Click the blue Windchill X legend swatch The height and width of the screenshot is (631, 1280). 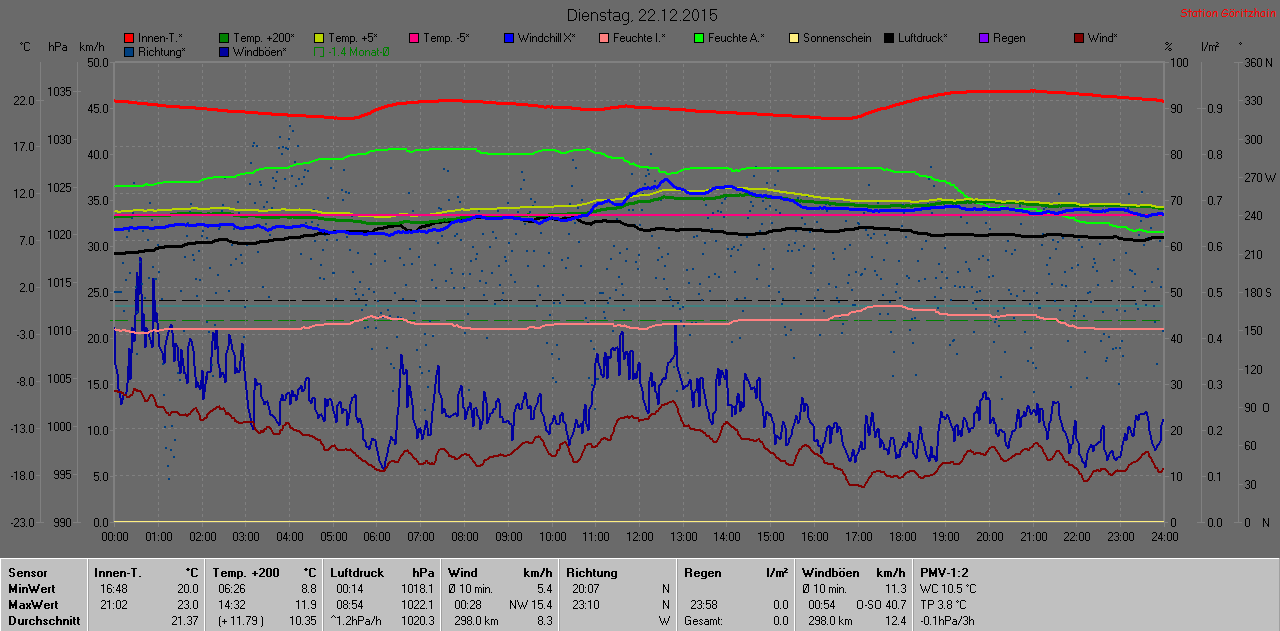(509, 38)
